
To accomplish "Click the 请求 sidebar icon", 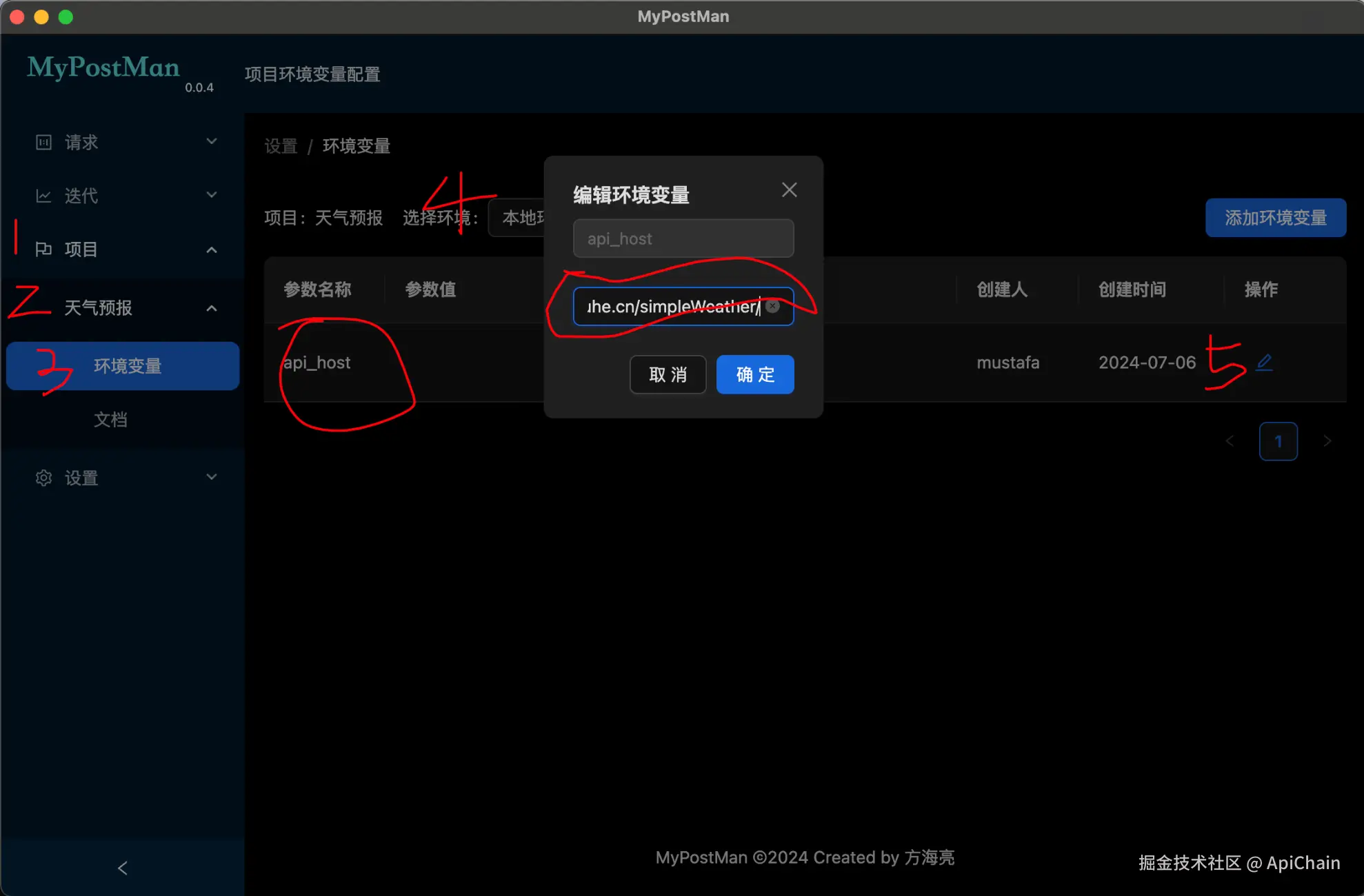I will click(43, 142).
